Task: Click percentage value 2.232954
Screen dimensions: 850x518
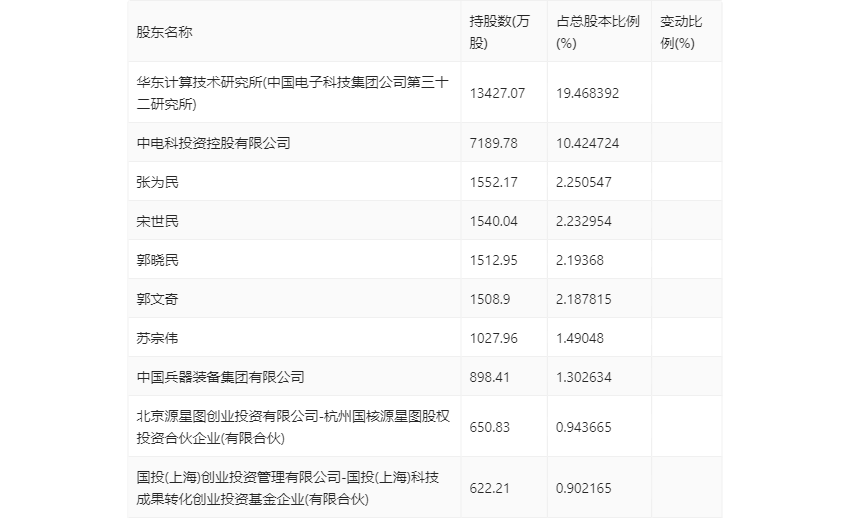Action: (584, 221)
